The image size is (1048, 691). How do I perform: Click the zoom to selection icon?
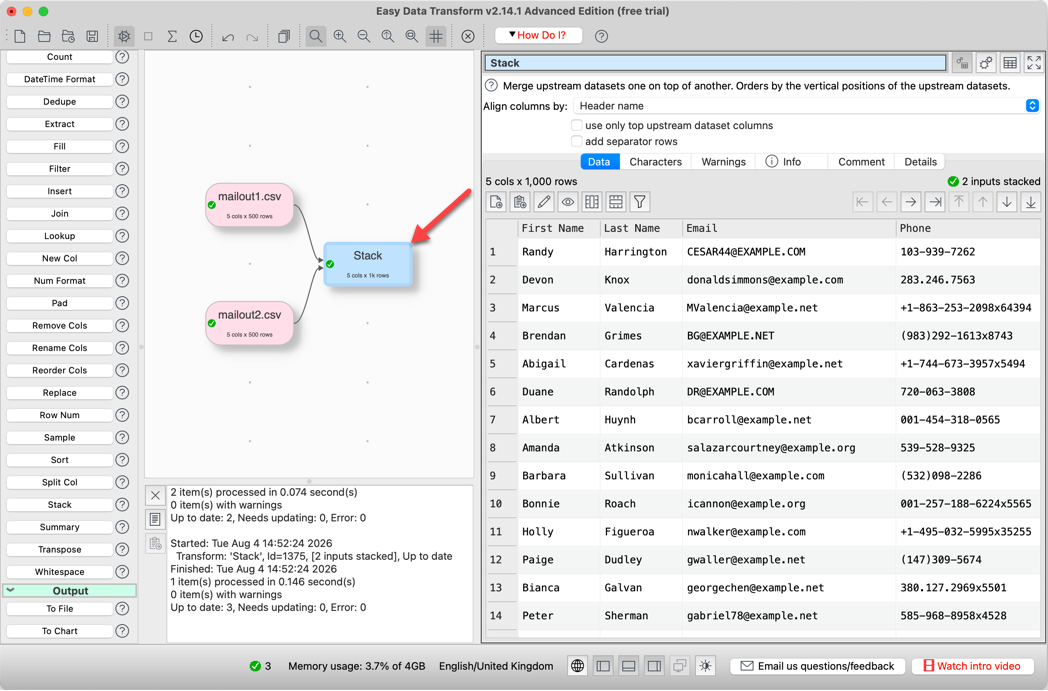click(x=412, y=36)
